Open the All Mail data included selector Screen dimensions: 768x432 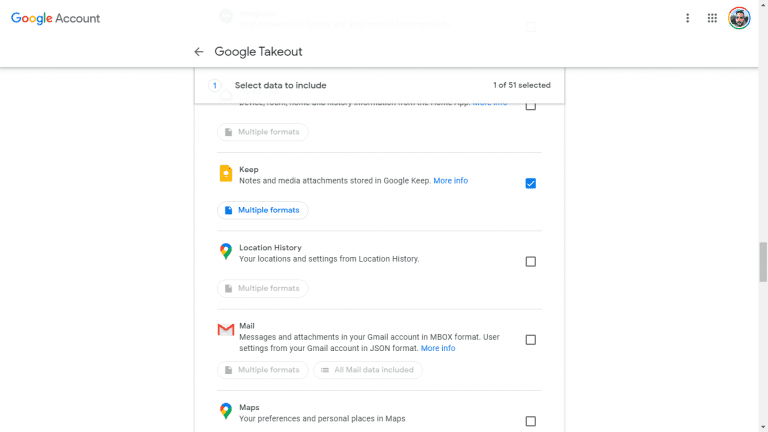pyautogui.click(x=367, y=370)
